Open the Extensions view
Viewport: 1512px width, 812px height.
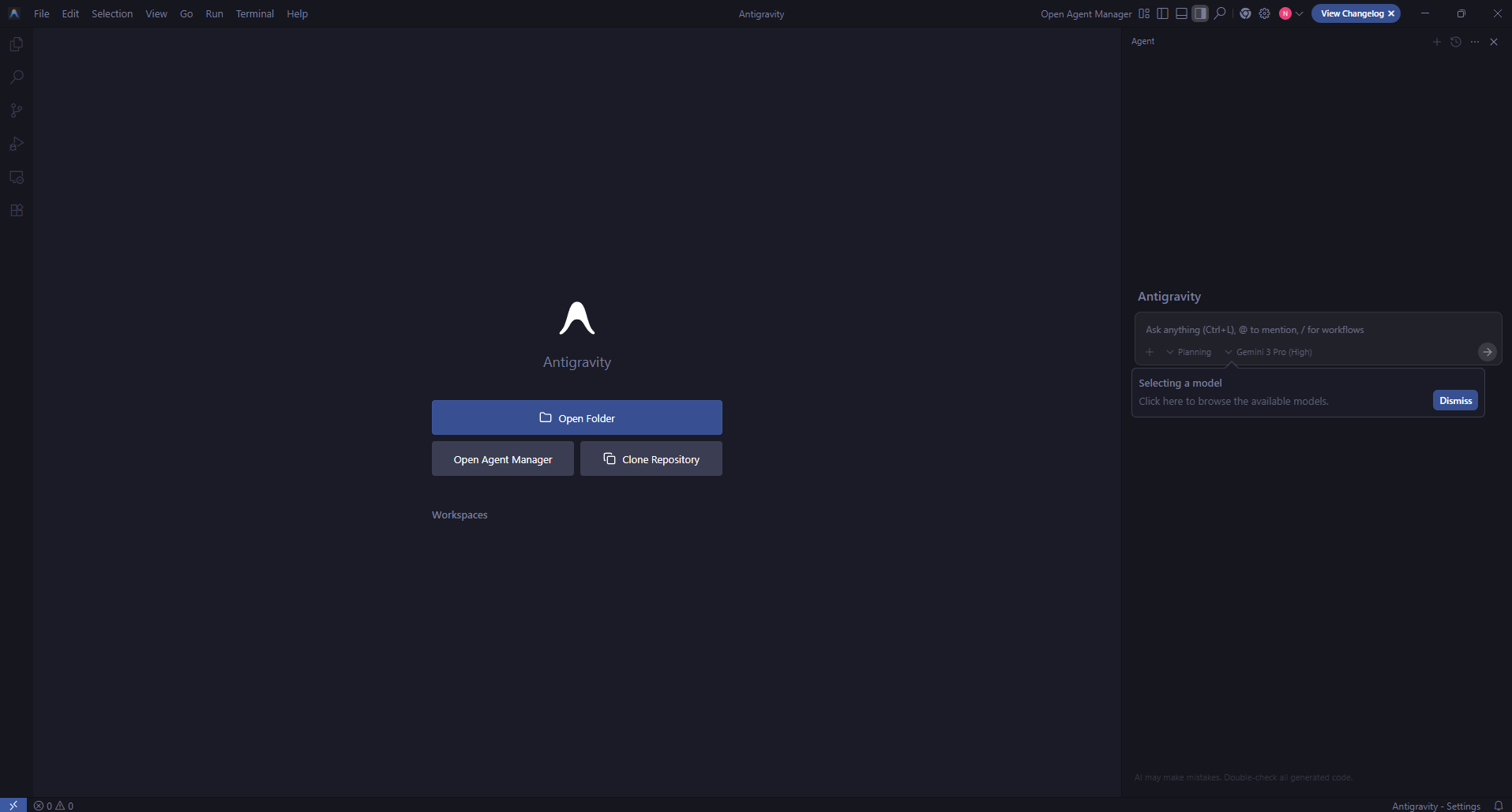point(17,210)
